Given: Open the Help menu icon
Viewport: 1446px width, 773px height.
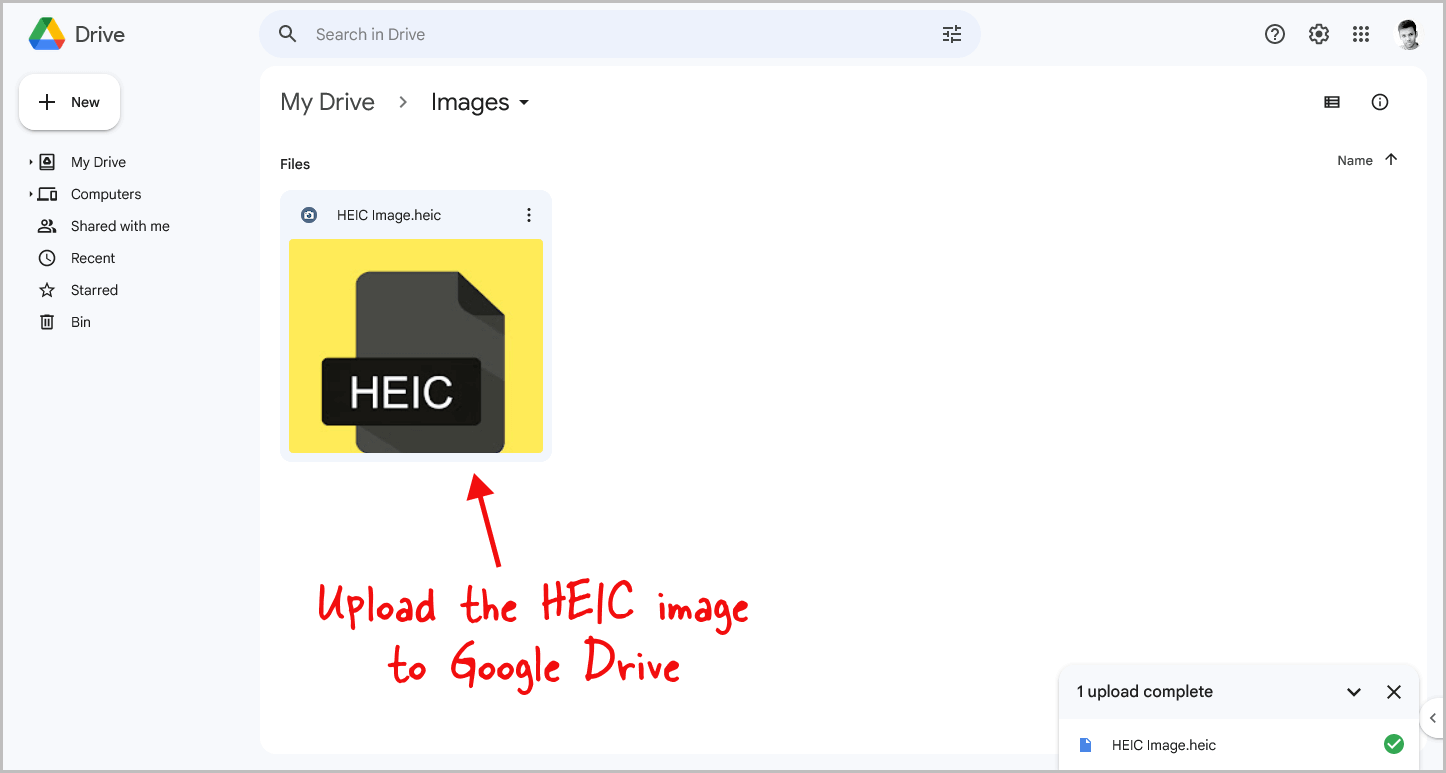Looking at the screenshot, I should pos(1274,33).
